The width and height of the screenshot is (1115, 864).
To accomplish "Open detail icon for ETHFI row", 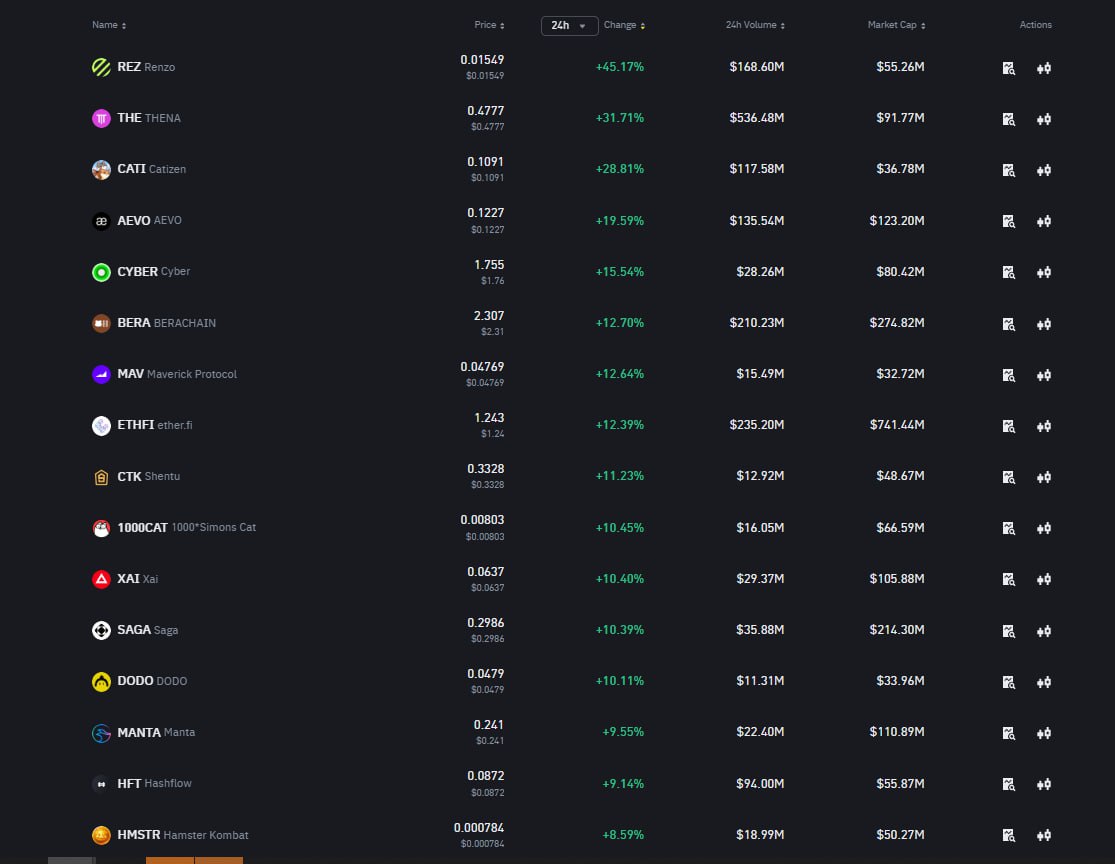I will tap(1008, 426).
